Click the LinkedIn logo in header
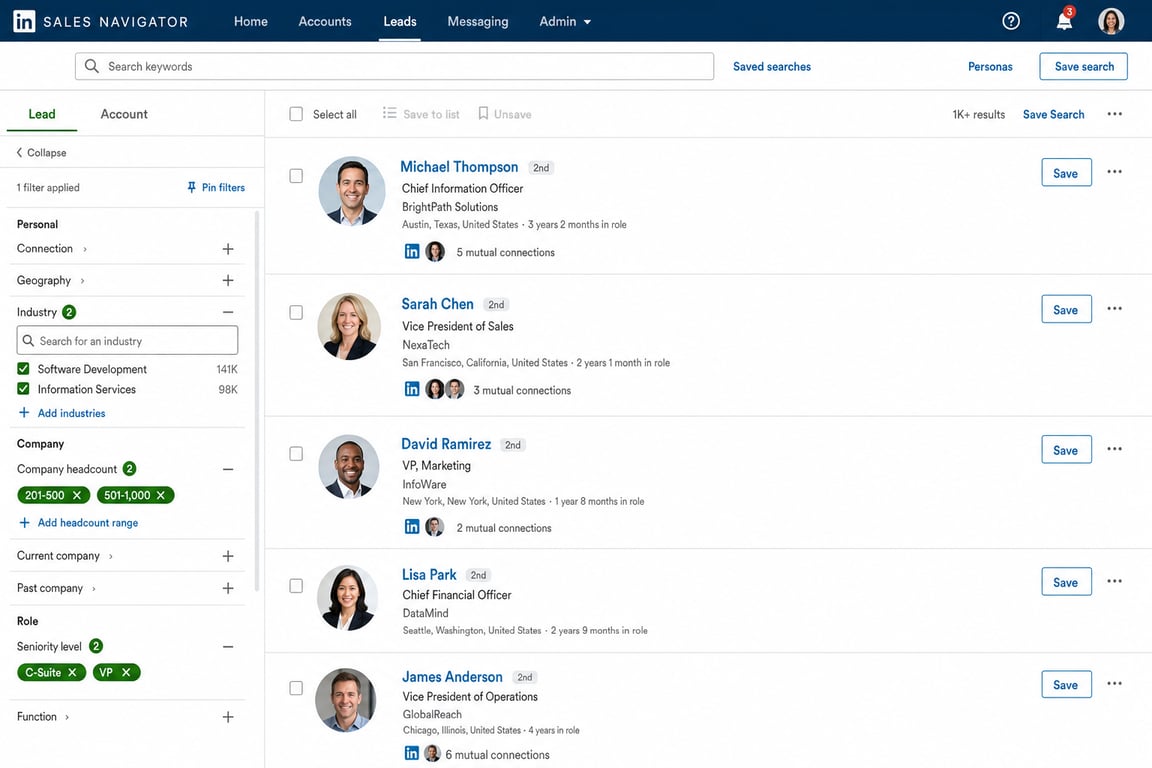 (x=24, y=21)
